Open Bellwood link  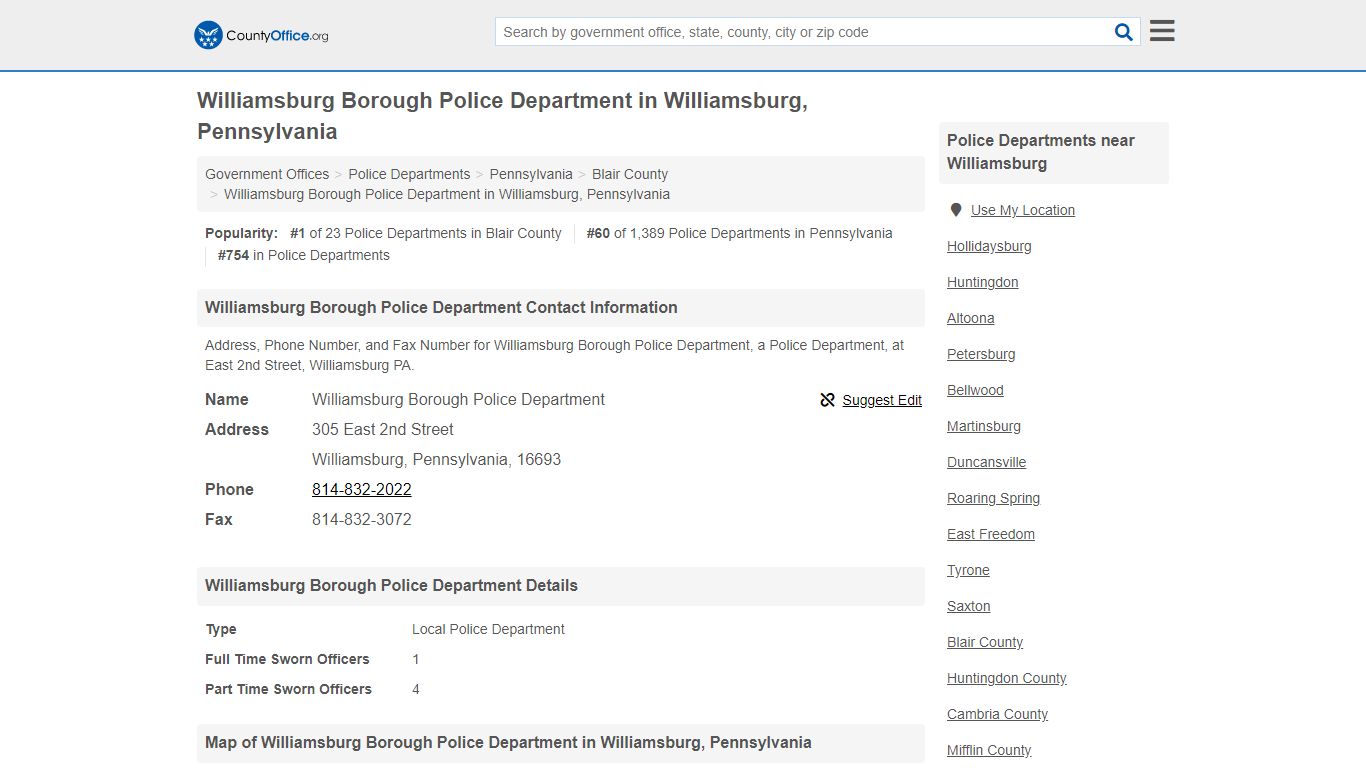(975, 390)
